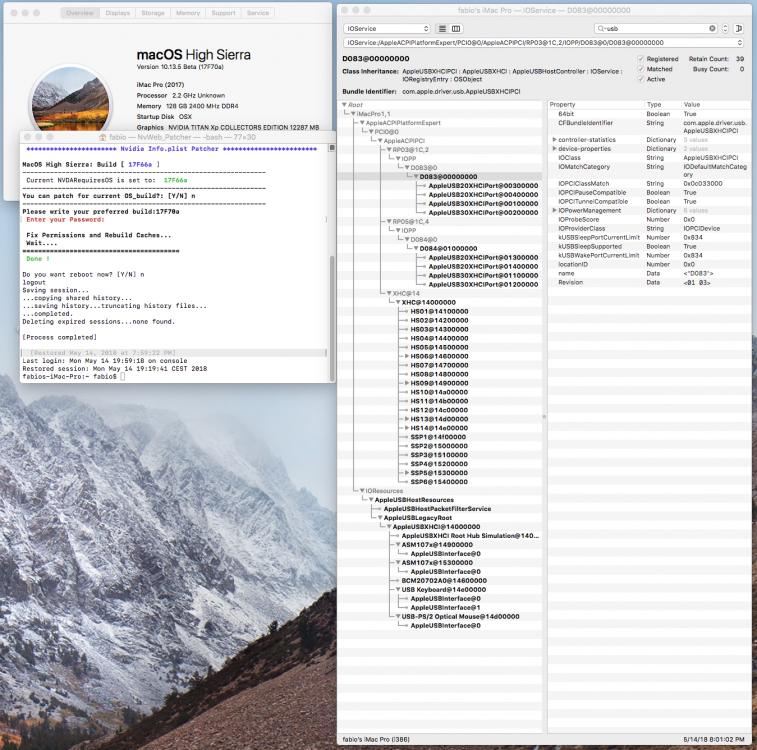
Task: Open the Storage tab
Action: 153,13
